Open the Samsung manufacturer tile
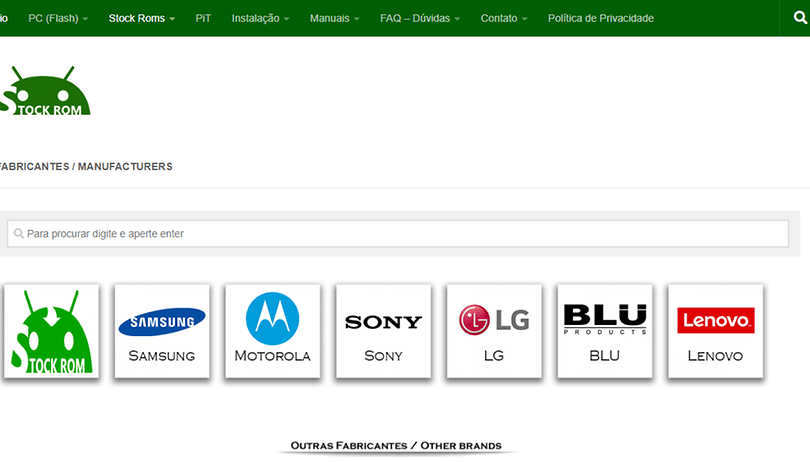This screenshot has height=462, width=810. tap(162, 331)
